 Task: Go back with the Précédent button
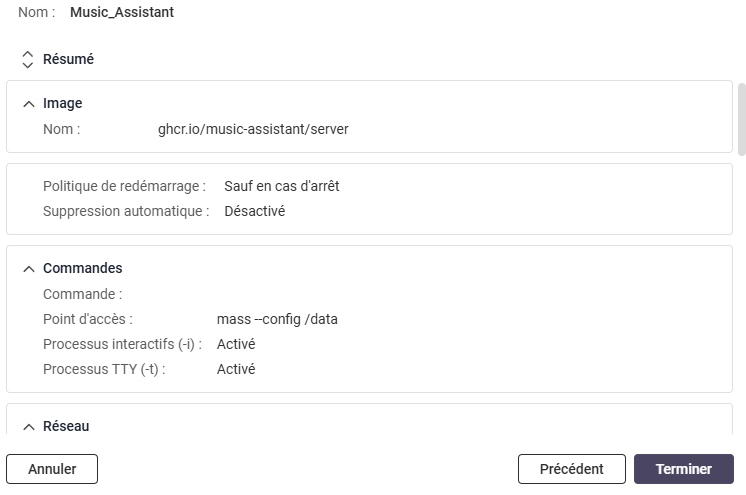[x=571, y=469]
